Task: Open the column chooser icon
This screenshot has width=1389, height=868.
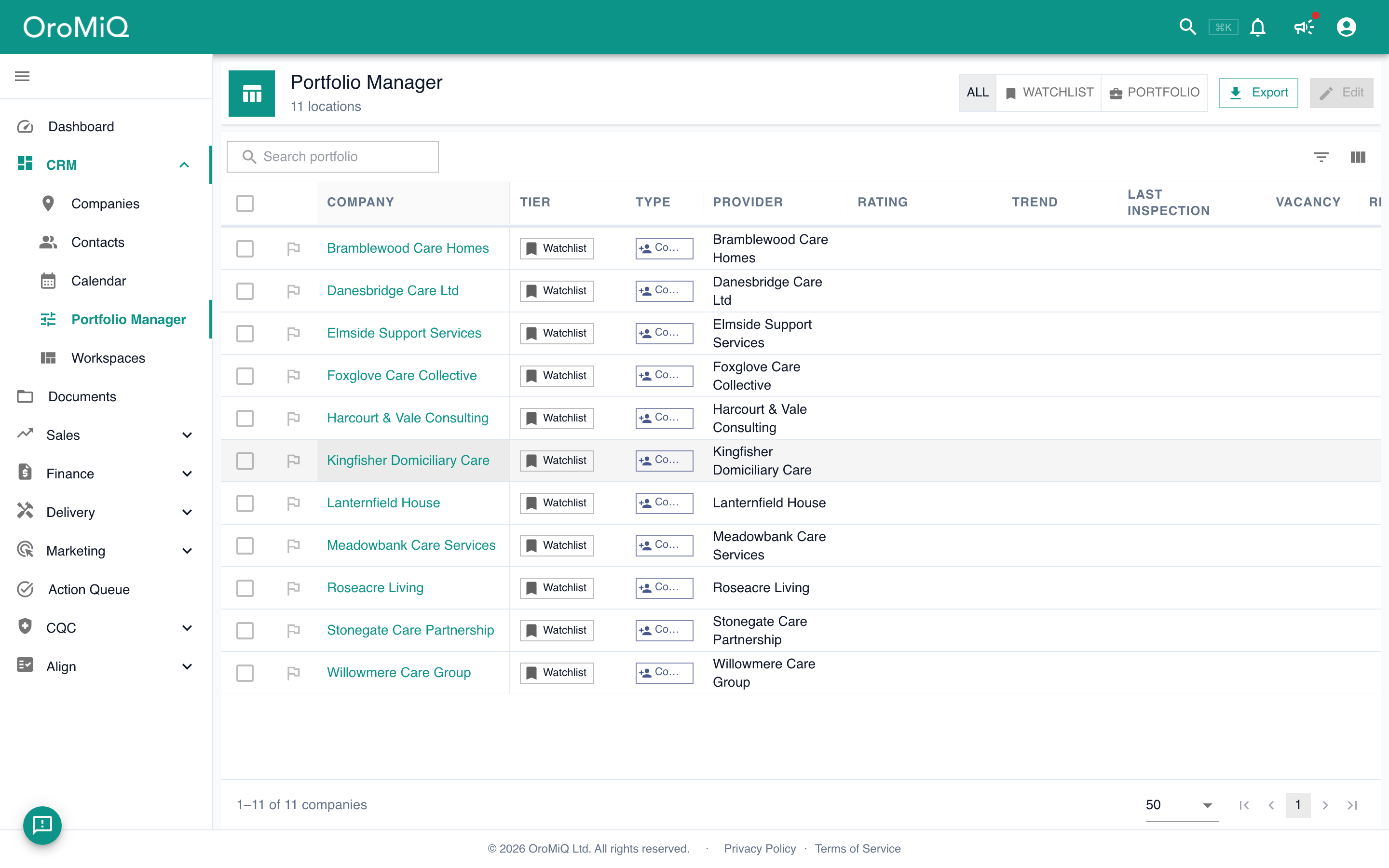Action: tap(1358, 157)
